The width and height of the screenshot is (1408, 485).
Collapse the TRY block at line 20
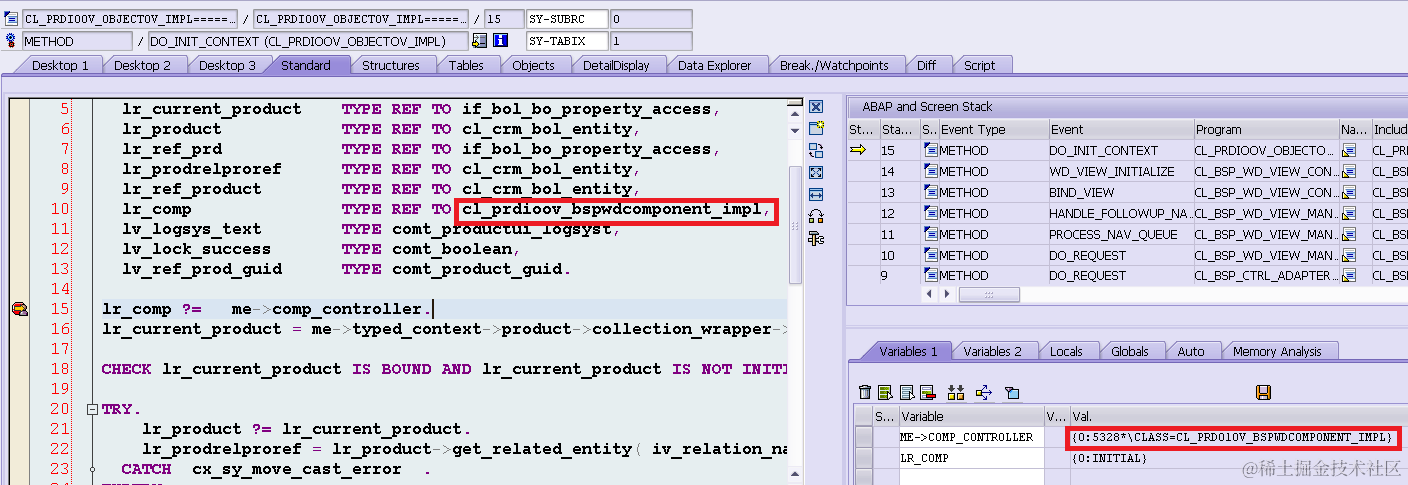(x=92, y=409)
